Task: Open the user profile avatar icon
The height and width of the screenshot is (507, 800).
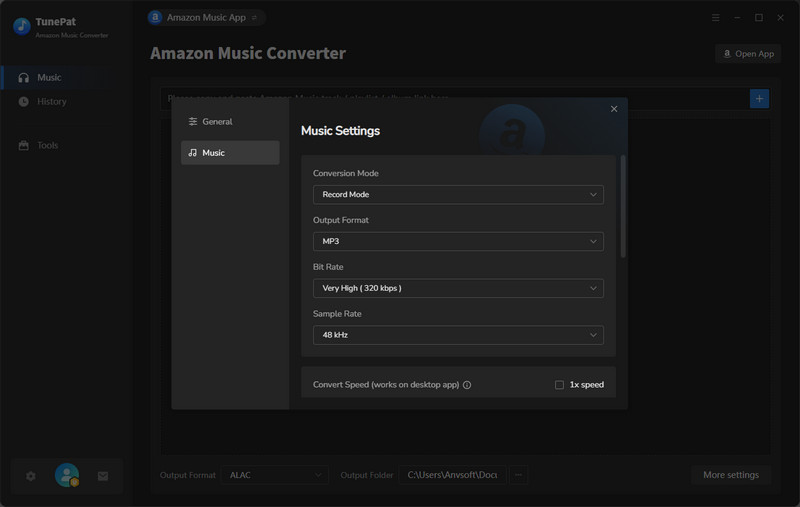Action: tap(67, 476)
